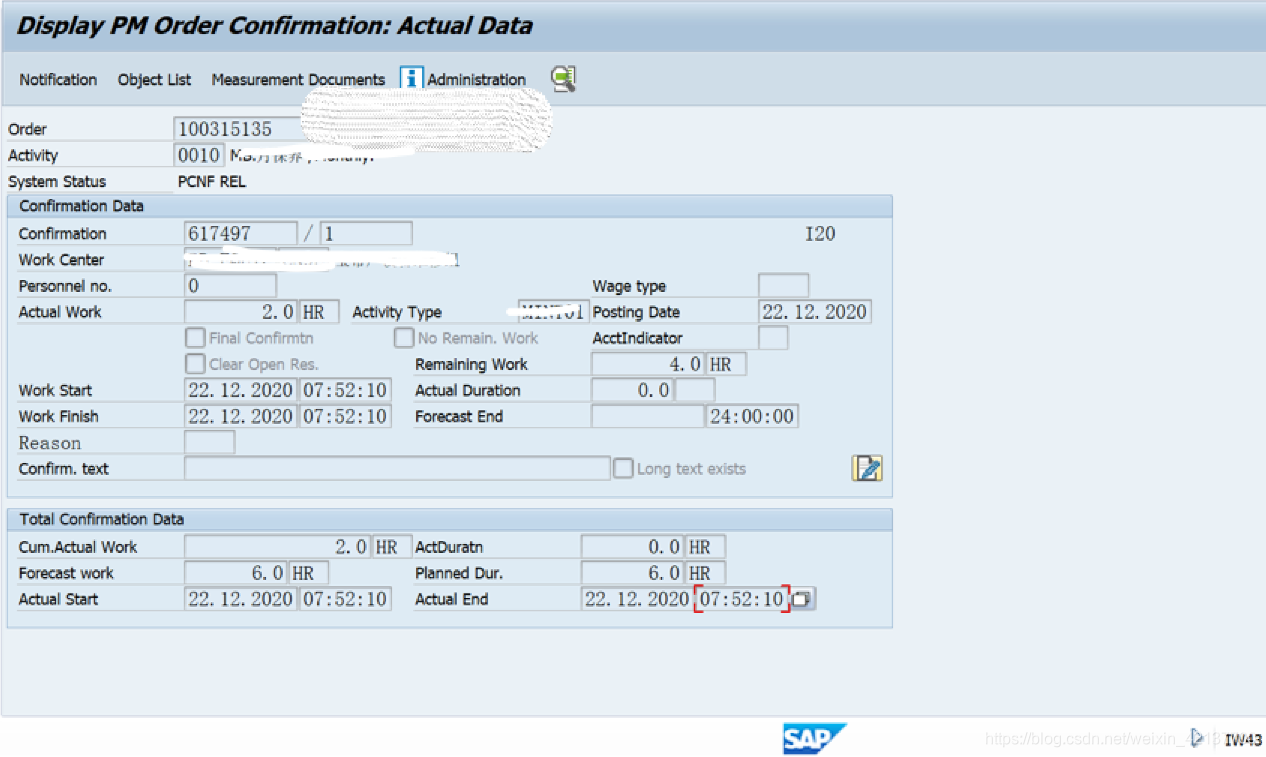Click the I20 status text
This screenshot has width=1266, height=757.
(820, 233)
